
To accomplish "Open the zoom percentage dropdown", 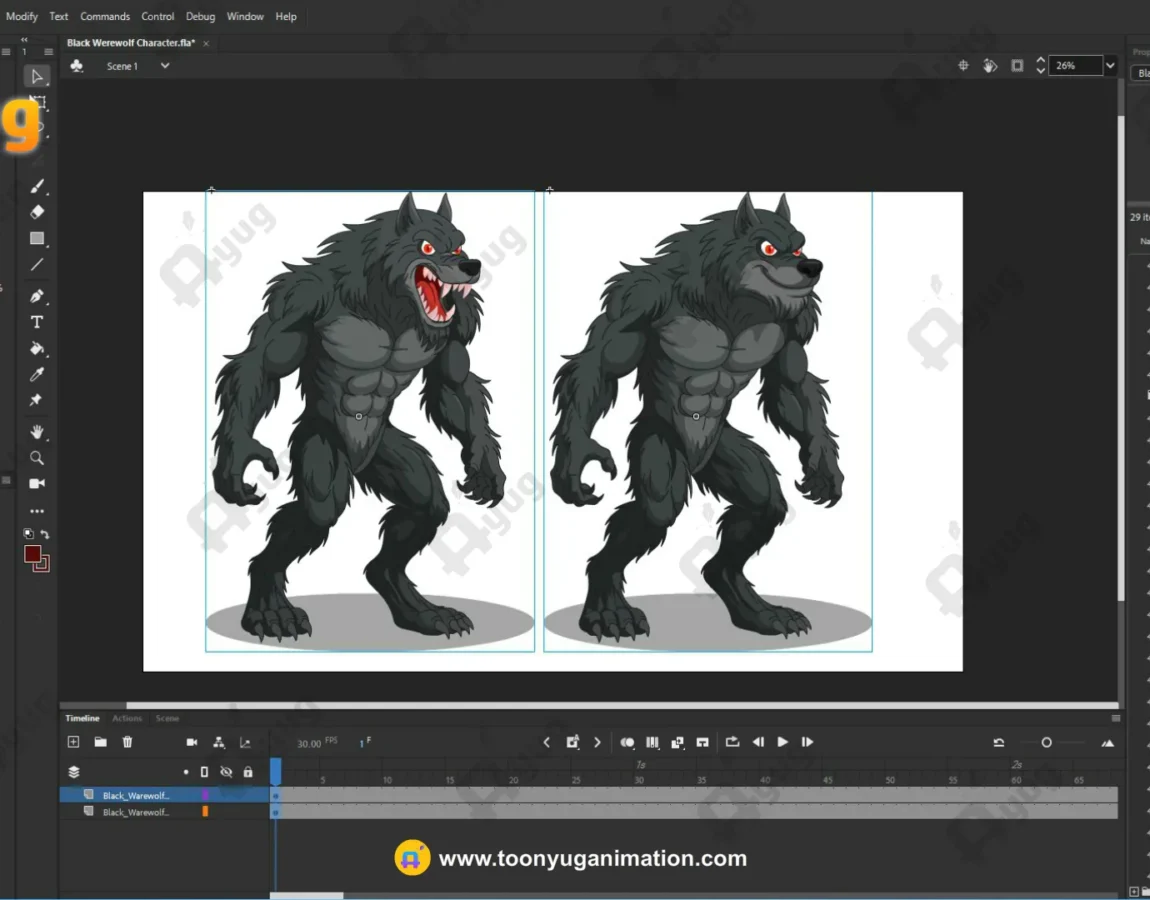I will (1110, 66).
